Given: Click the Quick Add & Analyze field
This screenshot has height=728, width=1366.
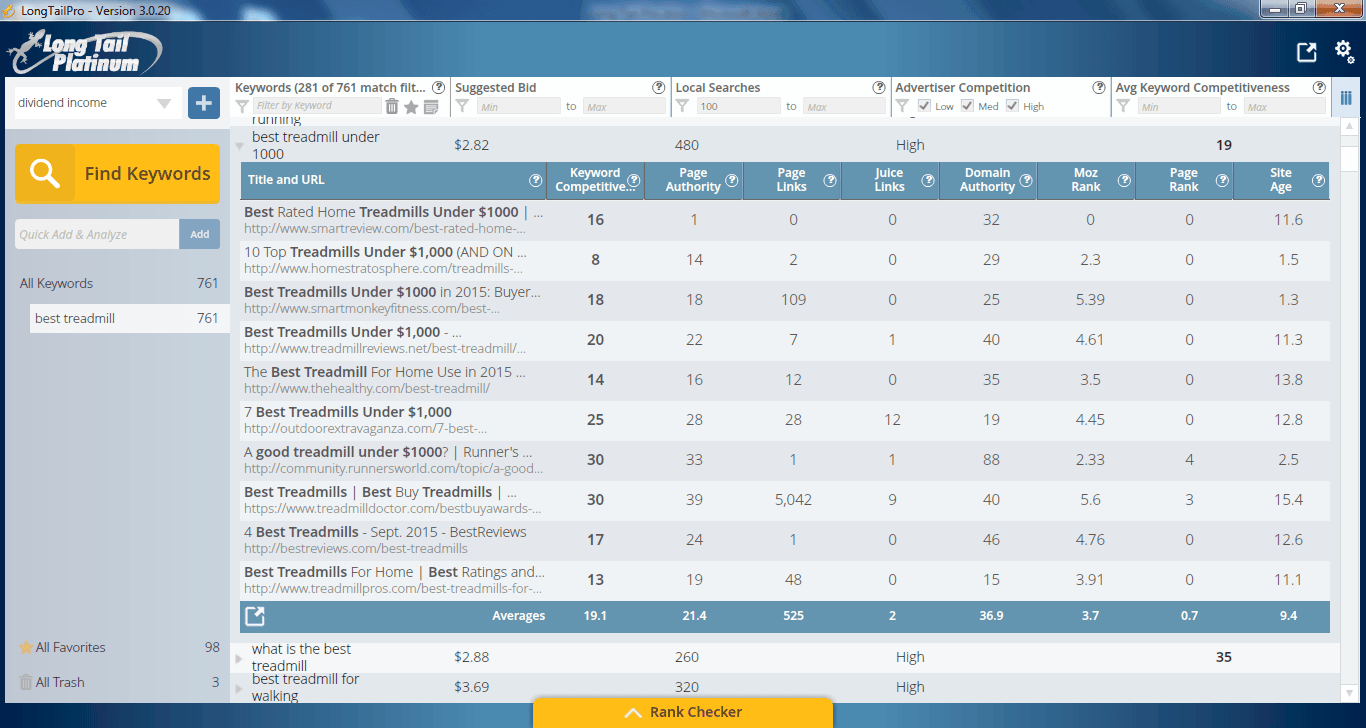Looking at the screenshot, I should (x=97, y=234).
